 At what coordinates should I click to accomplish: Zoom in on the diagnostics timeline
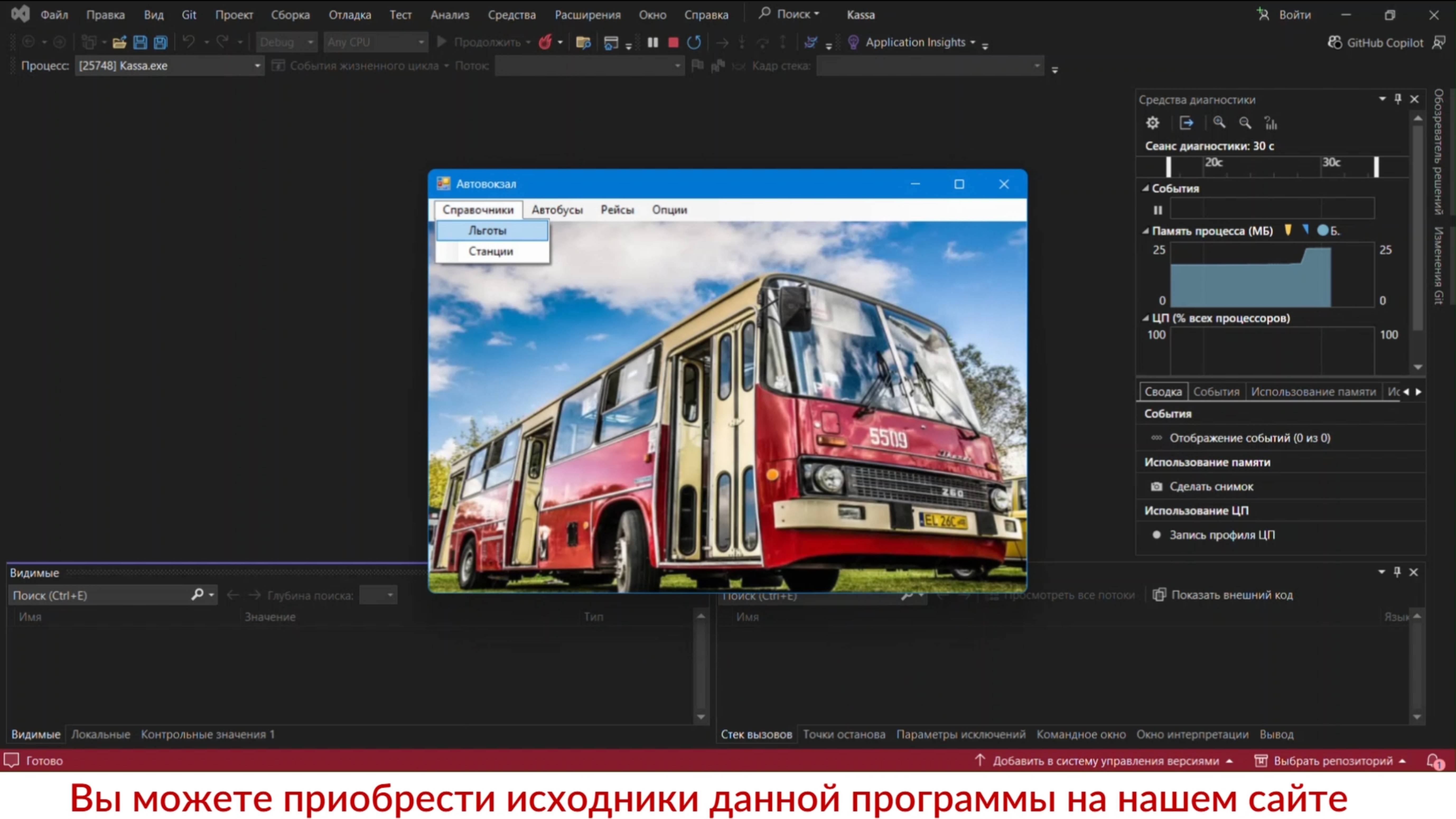[x=1219, y=123]
